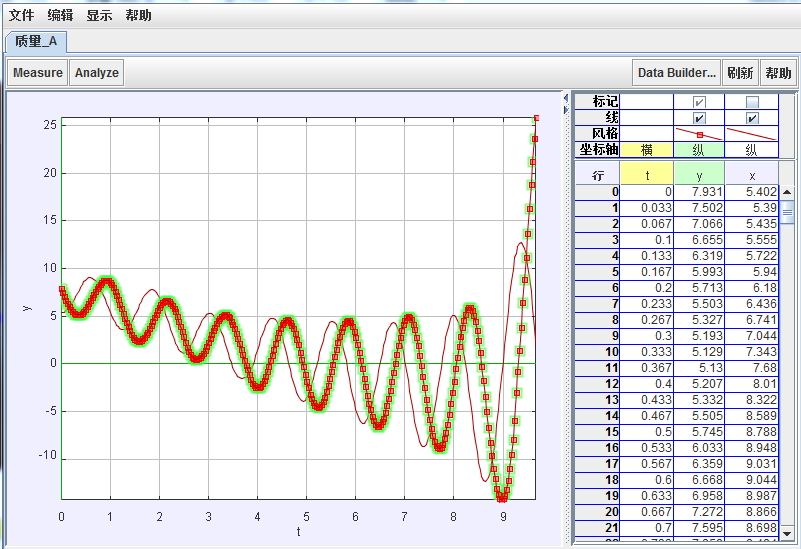The width and height of the screenshot is (801, 549).
Task: Click the 刷新 refresh button
Action: point(740,73)
